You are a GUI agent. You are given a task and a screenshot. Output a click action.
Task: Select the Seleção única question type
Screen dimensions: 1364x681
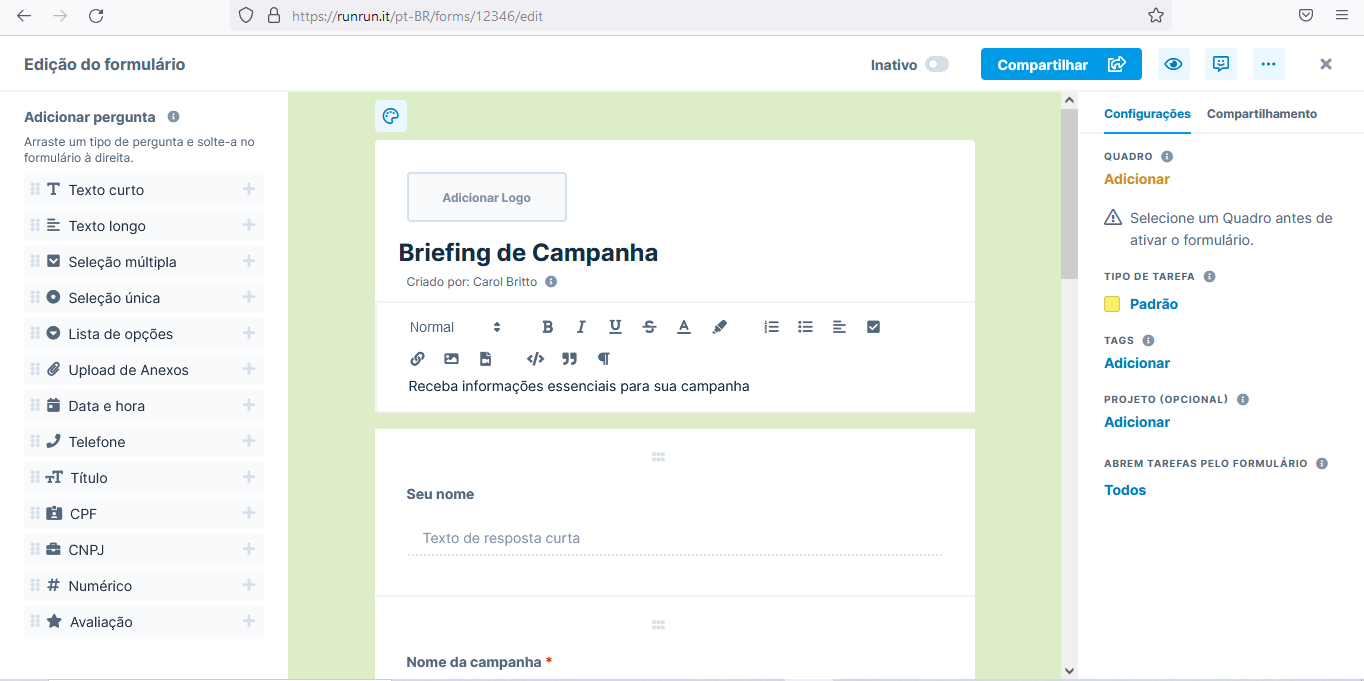click(x=144, y=298)
